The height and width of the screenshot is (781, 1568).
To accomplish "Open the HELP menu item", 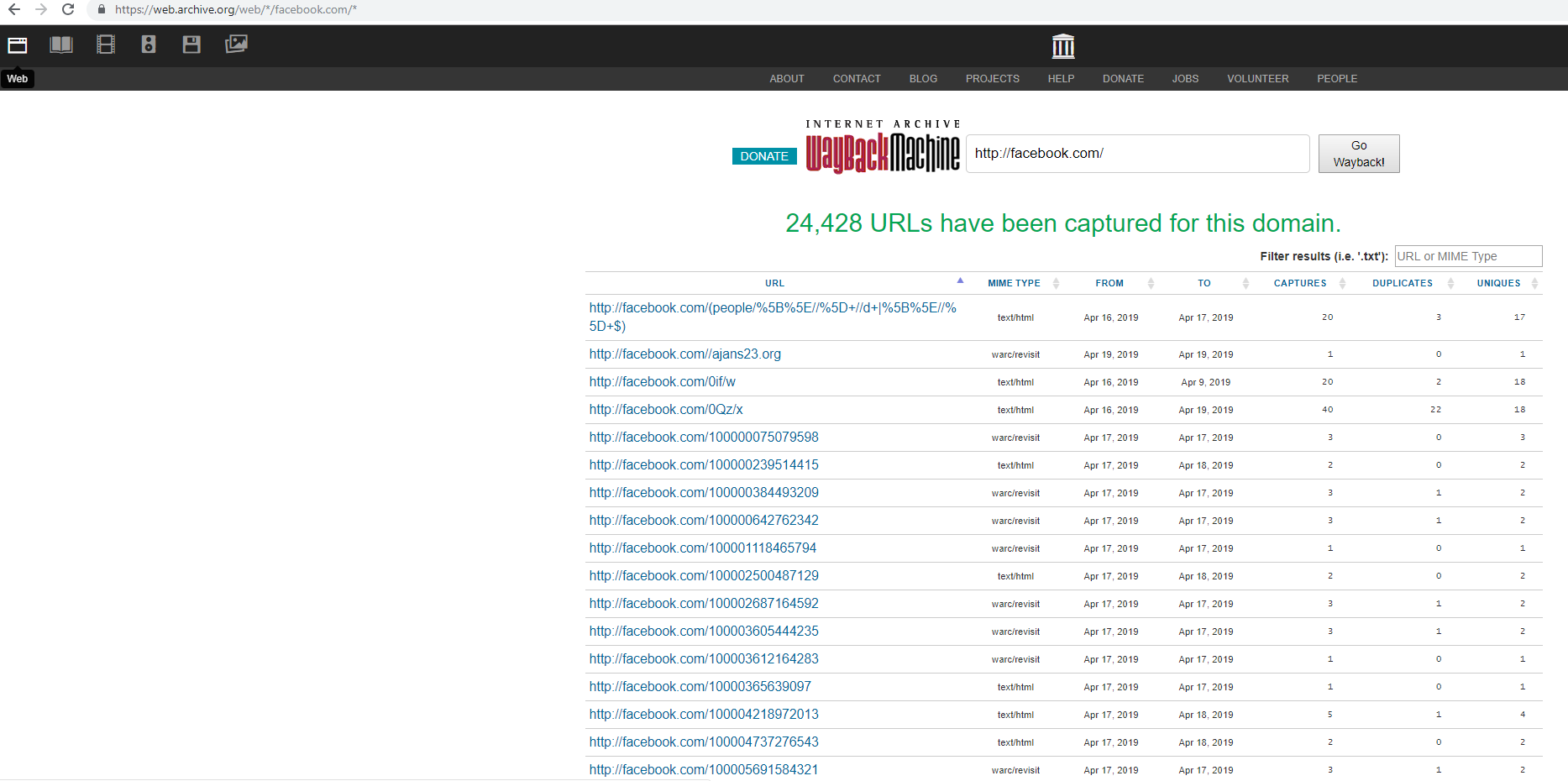I will point(1061,79).
